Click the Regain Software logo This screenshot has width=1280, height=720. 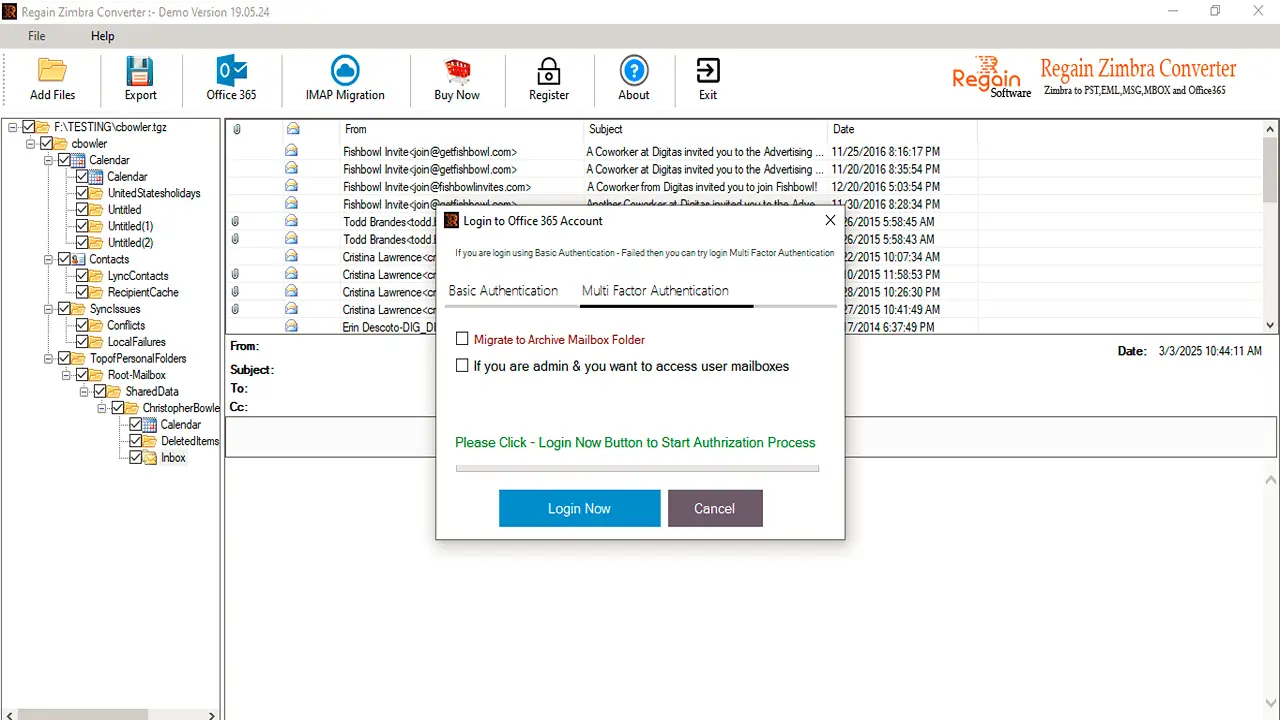click(991, 75)
